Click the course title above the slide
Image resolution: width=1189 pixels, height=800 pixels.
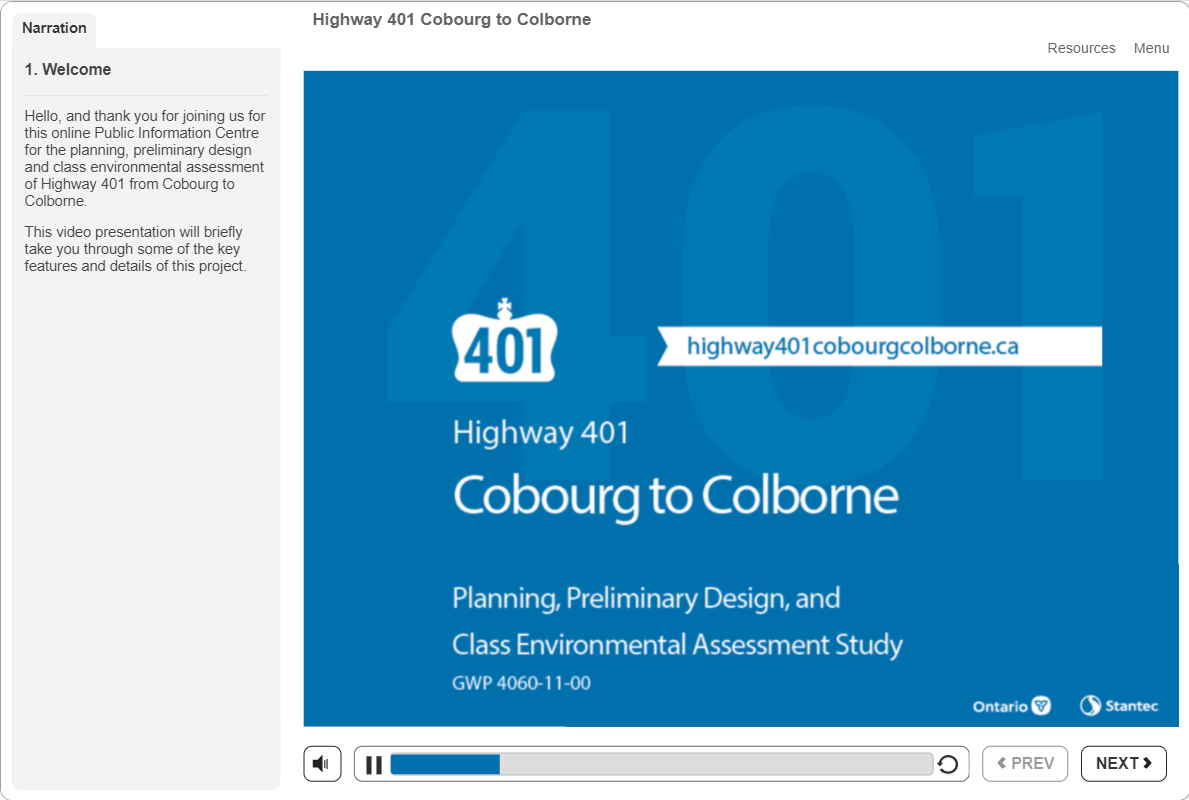(451, 19)
